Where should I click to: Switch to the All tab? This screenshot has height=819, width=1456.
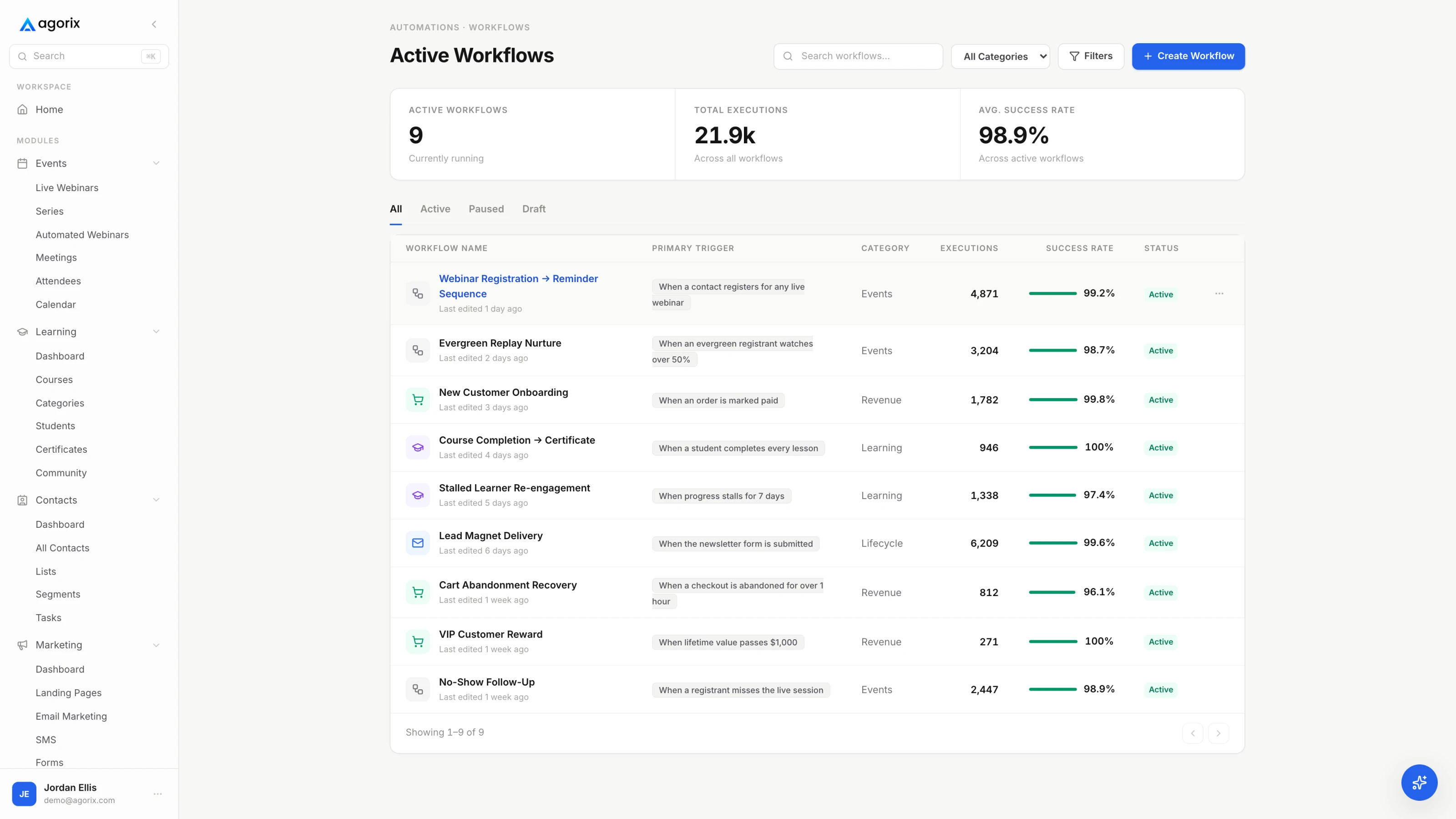(x=396, y=209)
